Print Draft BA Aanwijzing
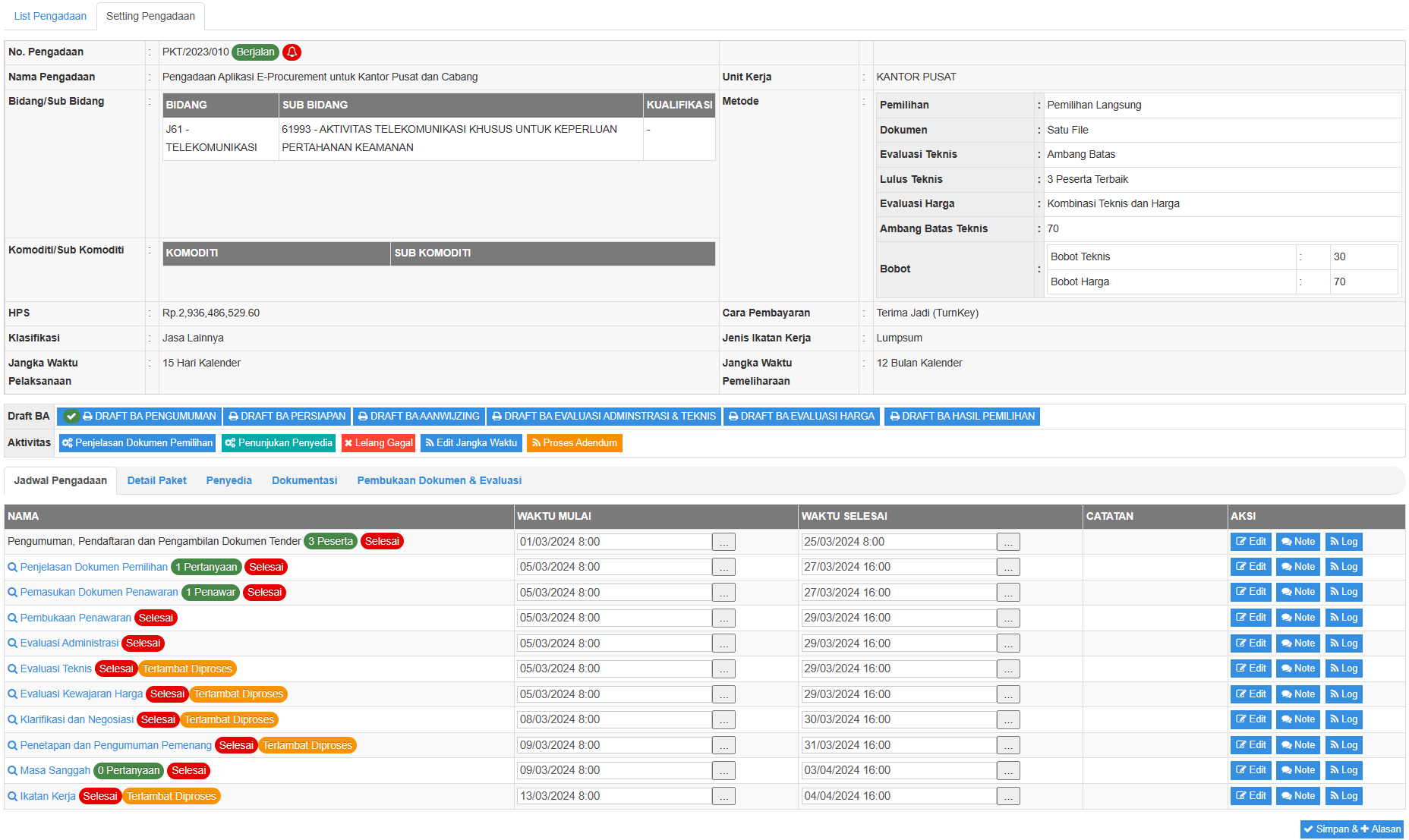 point(418,417)
